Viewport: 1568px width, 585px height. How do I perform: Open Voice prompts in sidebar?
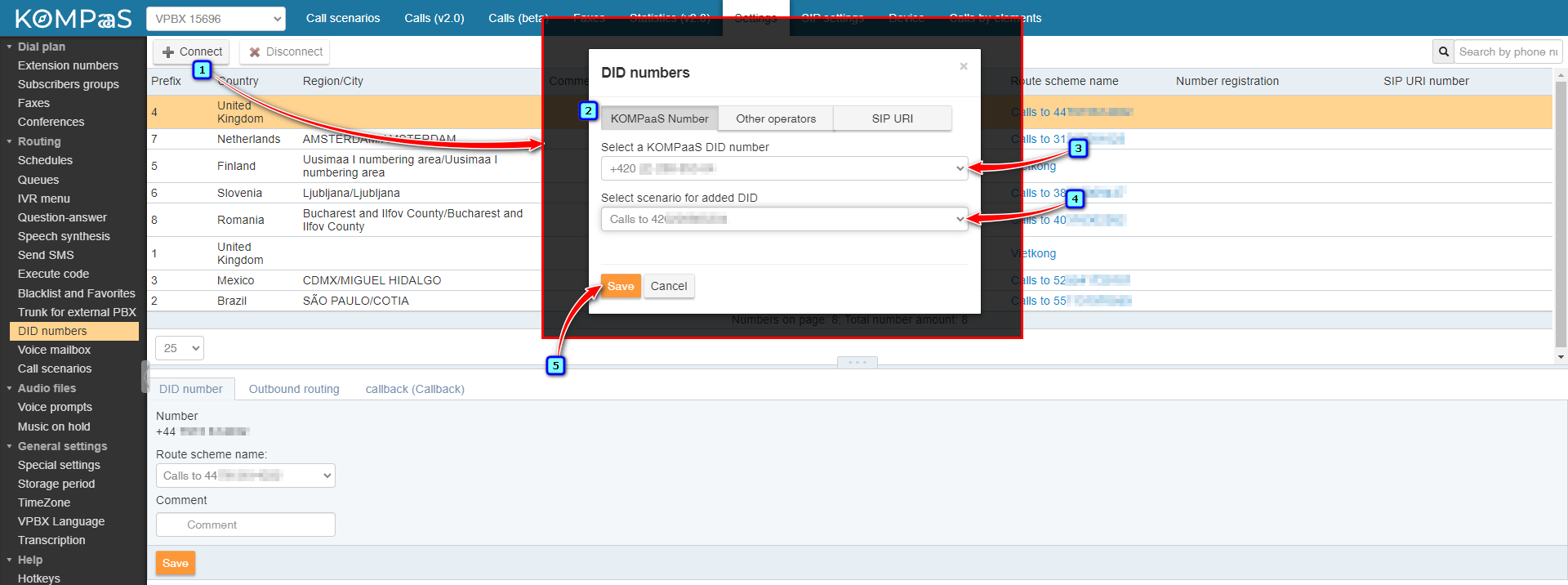(x=55, y=407)
